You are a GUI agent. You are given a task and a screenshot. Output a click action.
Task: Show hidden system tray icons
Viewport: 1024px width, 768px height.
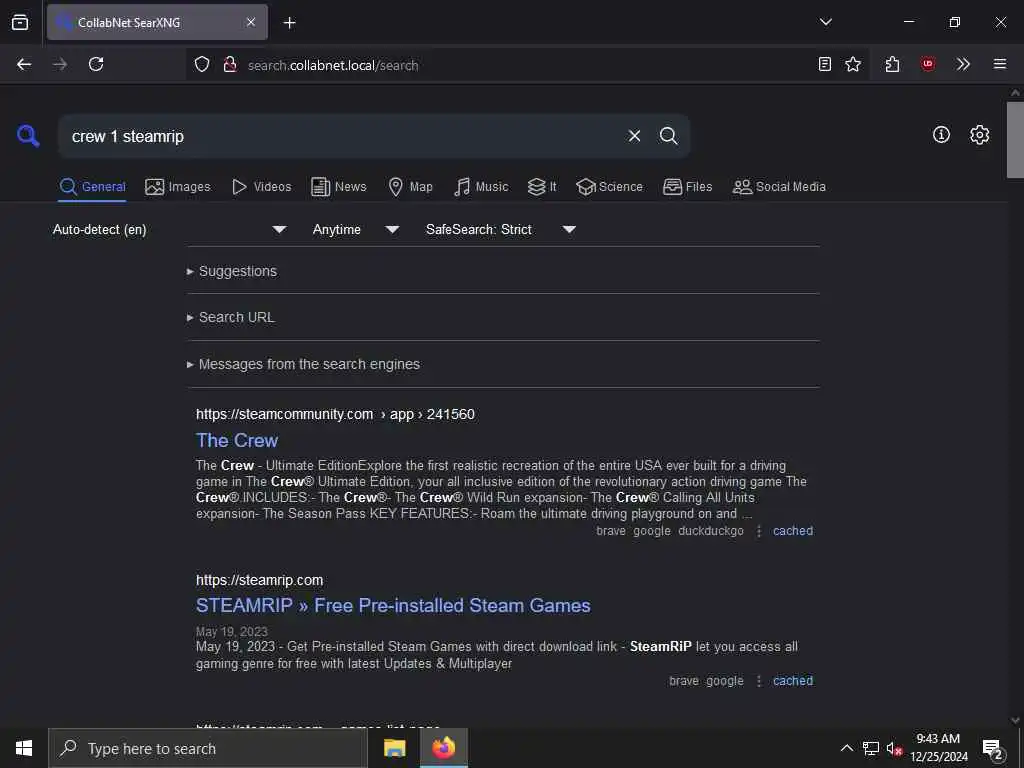click(x=846, y=748)
